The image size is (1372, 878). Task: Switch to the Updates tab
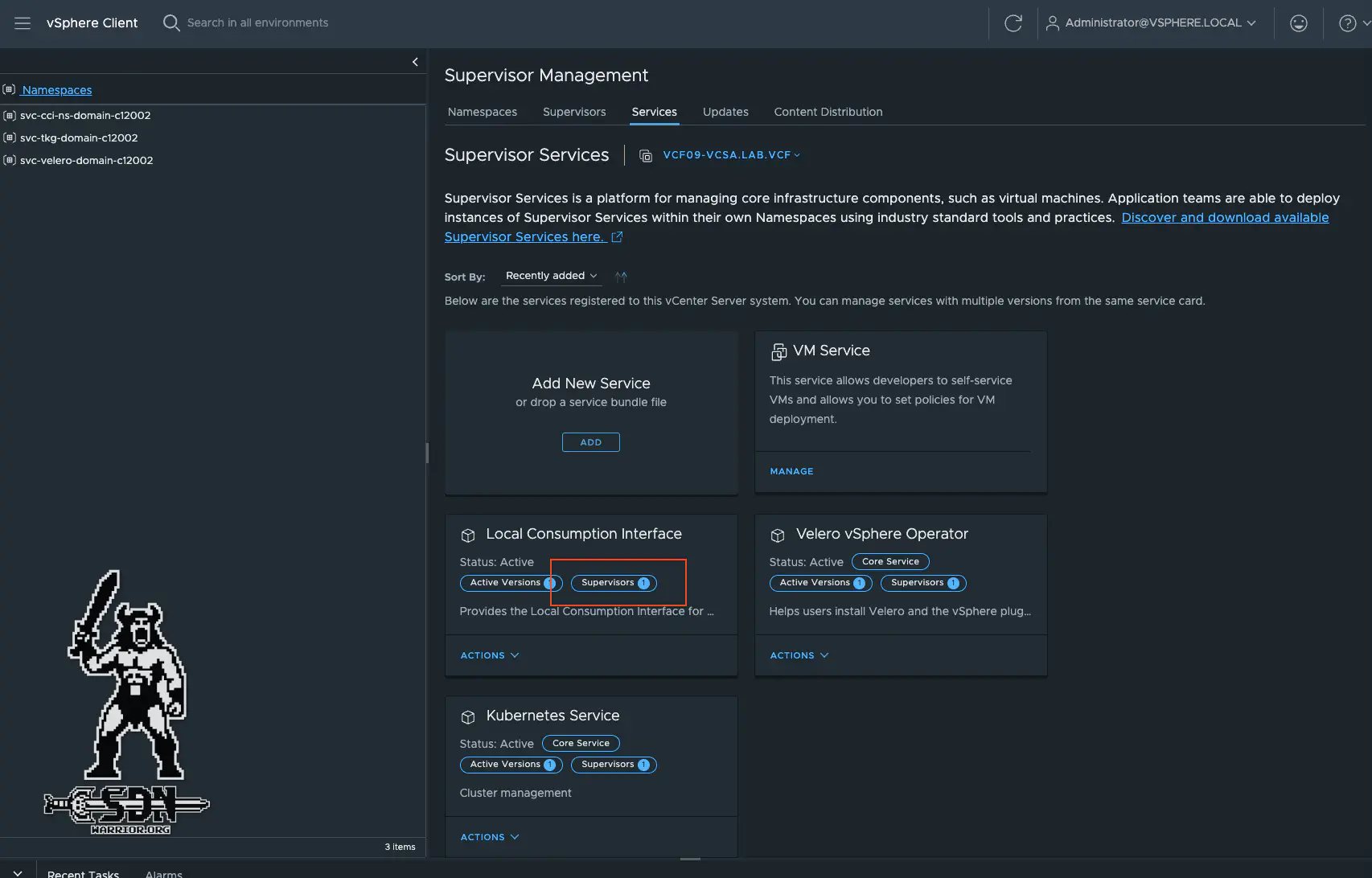pos(725,112)
